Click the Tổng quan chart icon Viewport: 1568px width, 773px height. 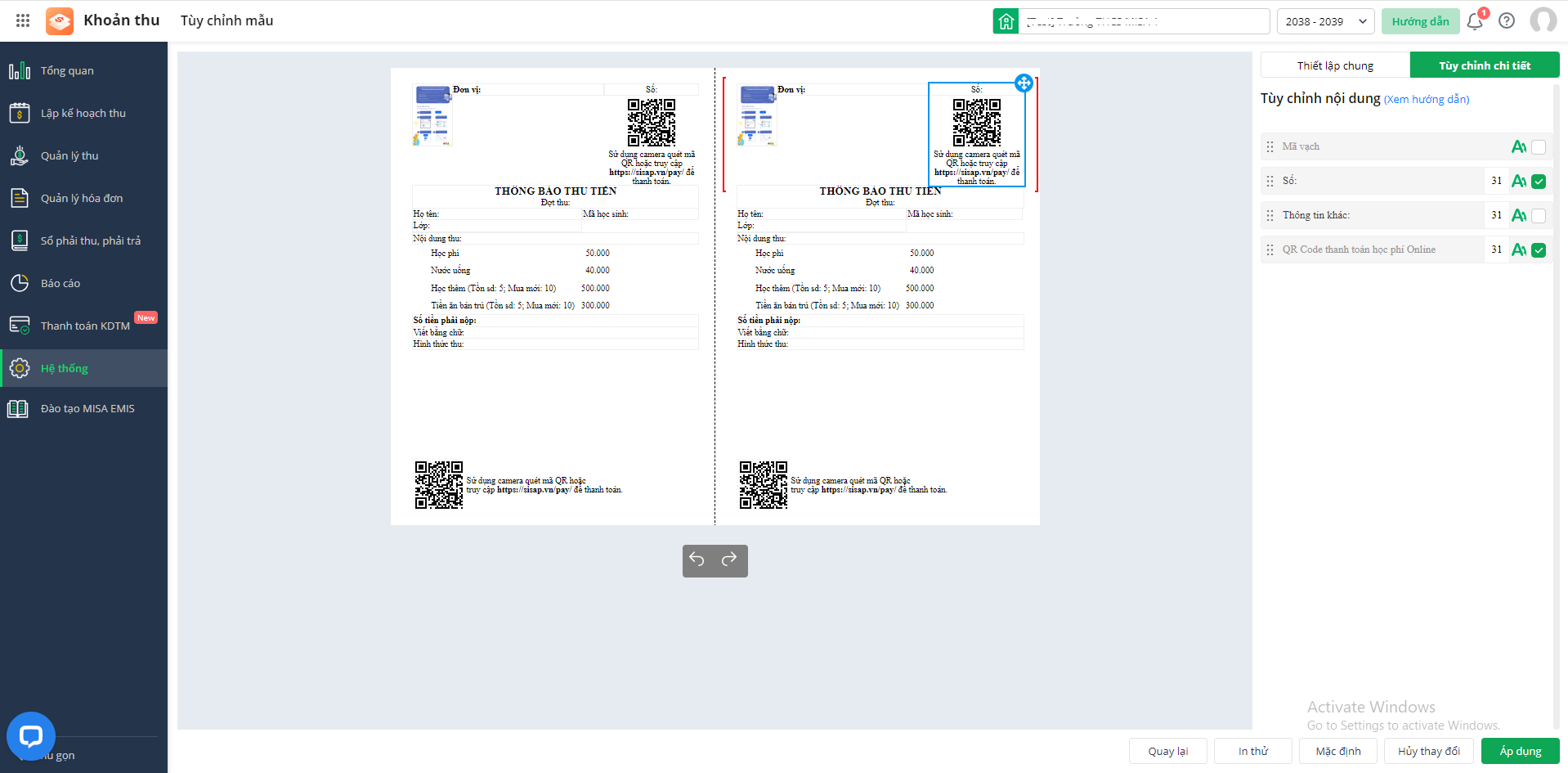pos(20,71)
